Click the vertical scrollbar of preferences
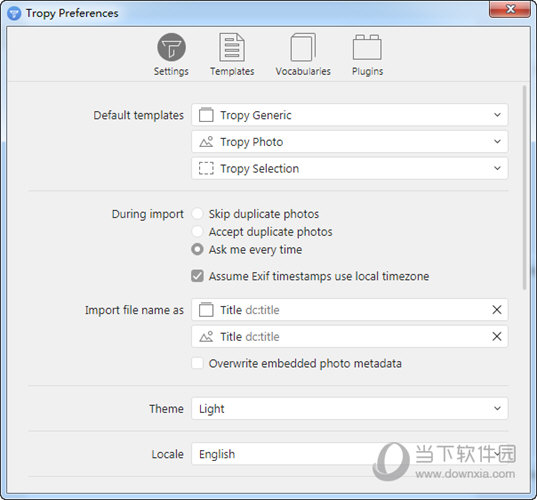 pyautogui.click(x=525, y=188)
